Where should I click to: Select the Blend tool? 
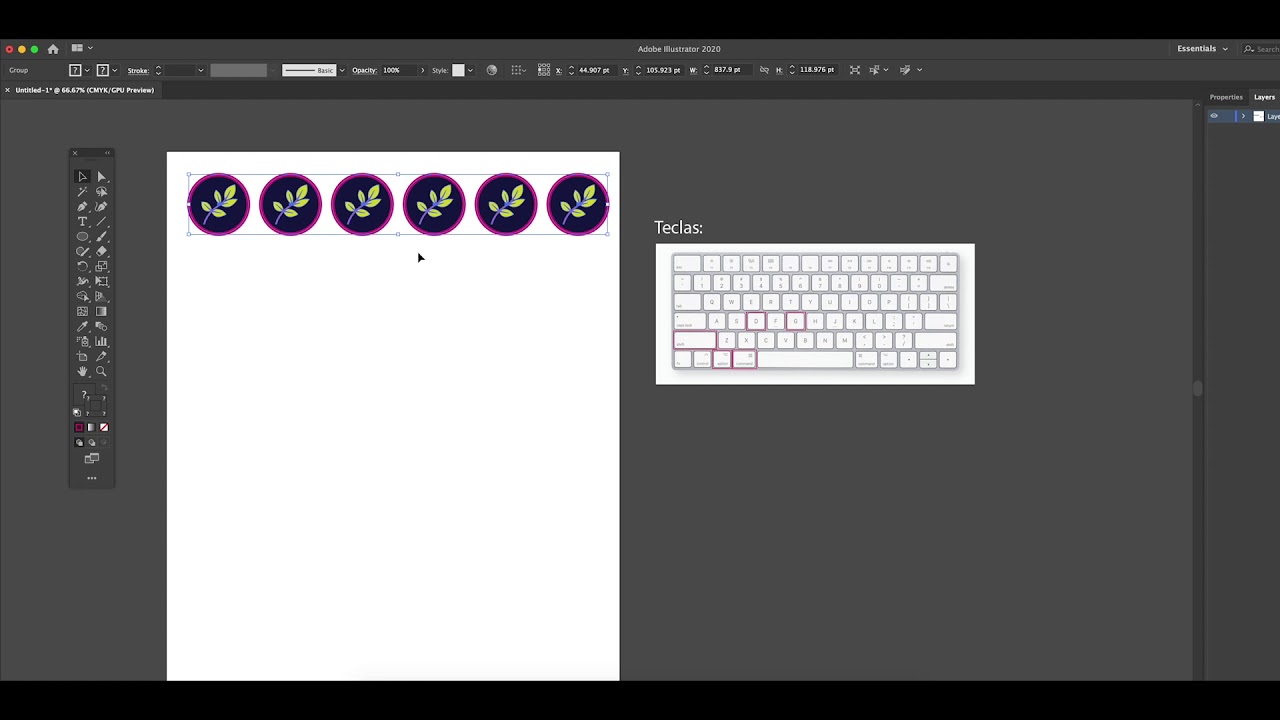(x=101, y=326)
